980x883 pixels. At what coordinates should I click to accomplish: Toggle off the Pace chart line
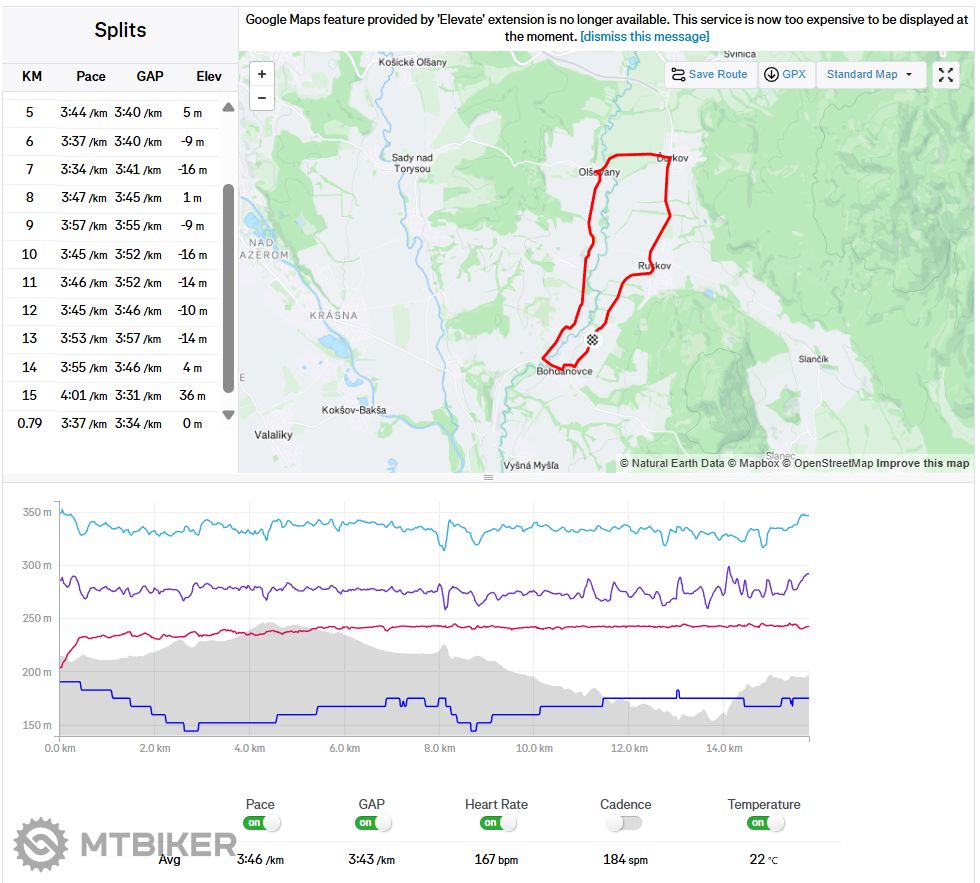point(260,823)
